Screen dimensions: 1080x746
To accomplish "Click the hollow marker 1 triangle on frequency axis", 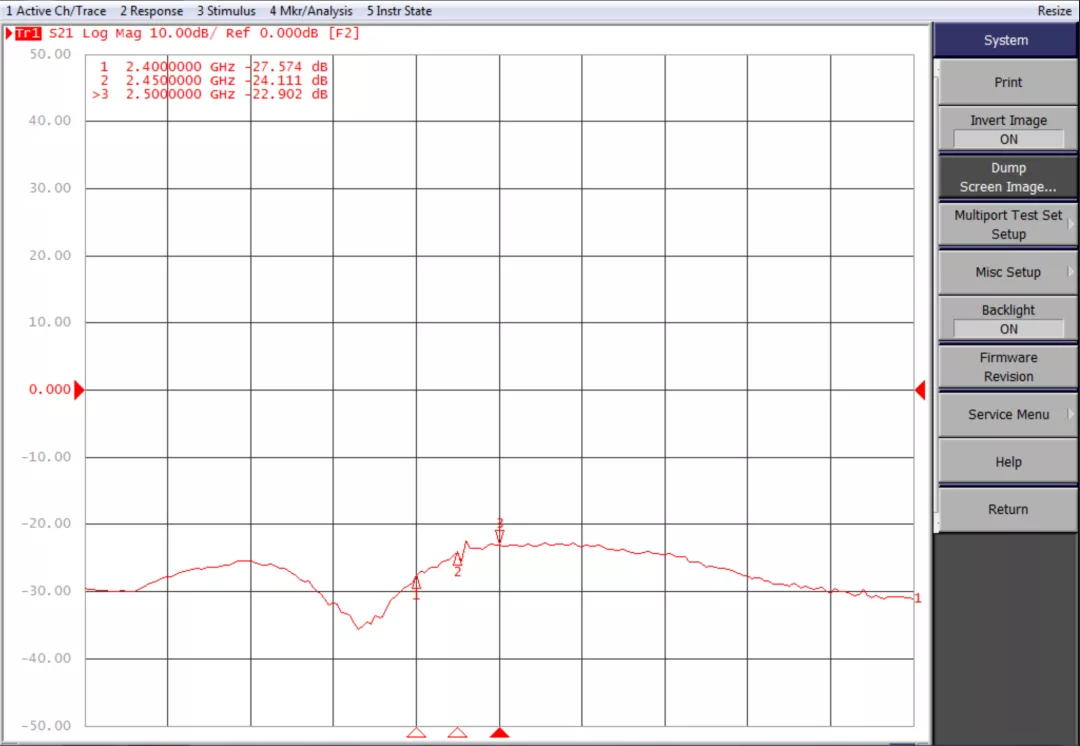I will coord(416,733).
